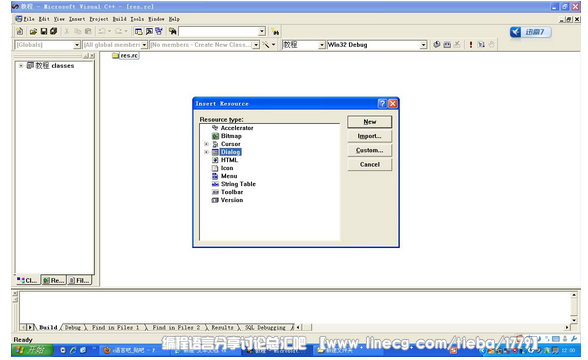Screen dimensions: 588x360
Task: Click the Find text input field
Action: tap(219, 32)
